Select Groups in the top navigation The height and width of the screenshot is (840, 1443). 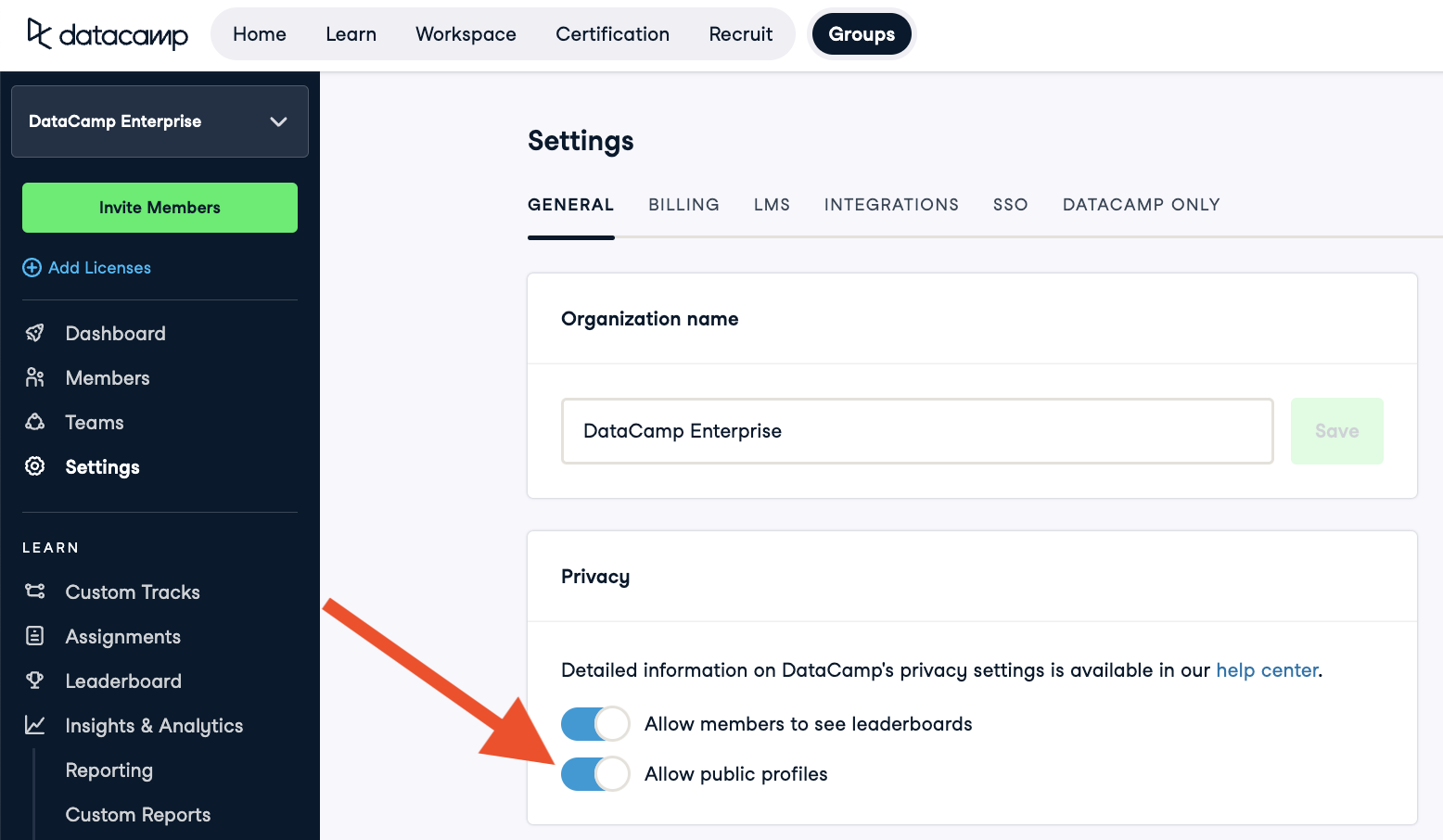pyautogui.click(x=862, y=34)
